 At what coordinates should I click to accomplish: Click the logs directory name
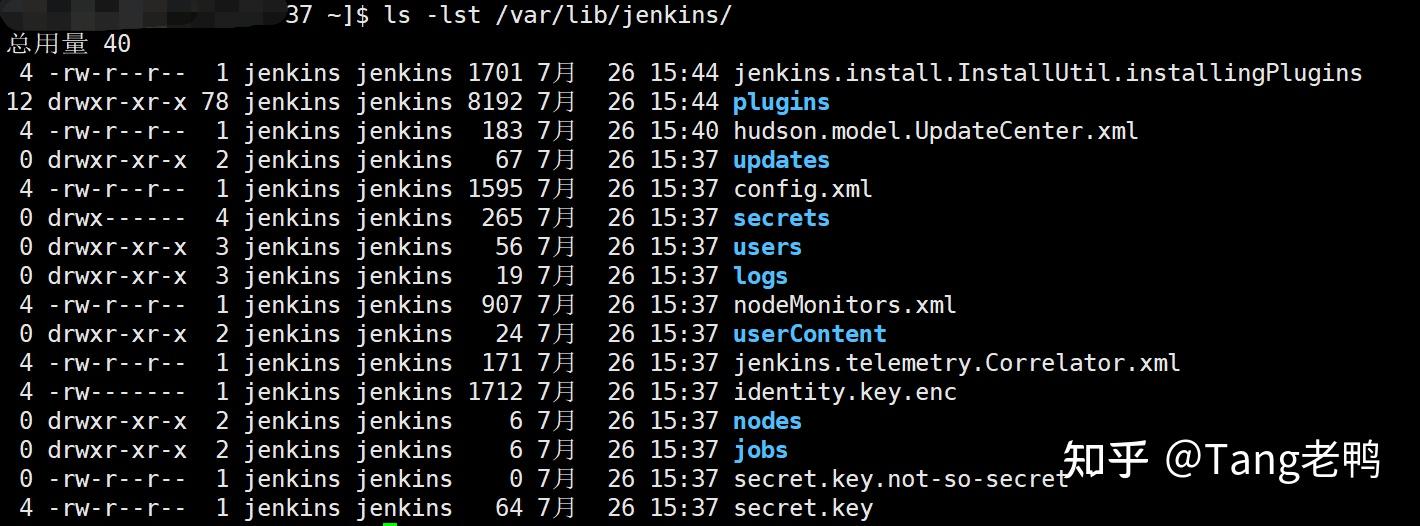[x=760, y=276]
